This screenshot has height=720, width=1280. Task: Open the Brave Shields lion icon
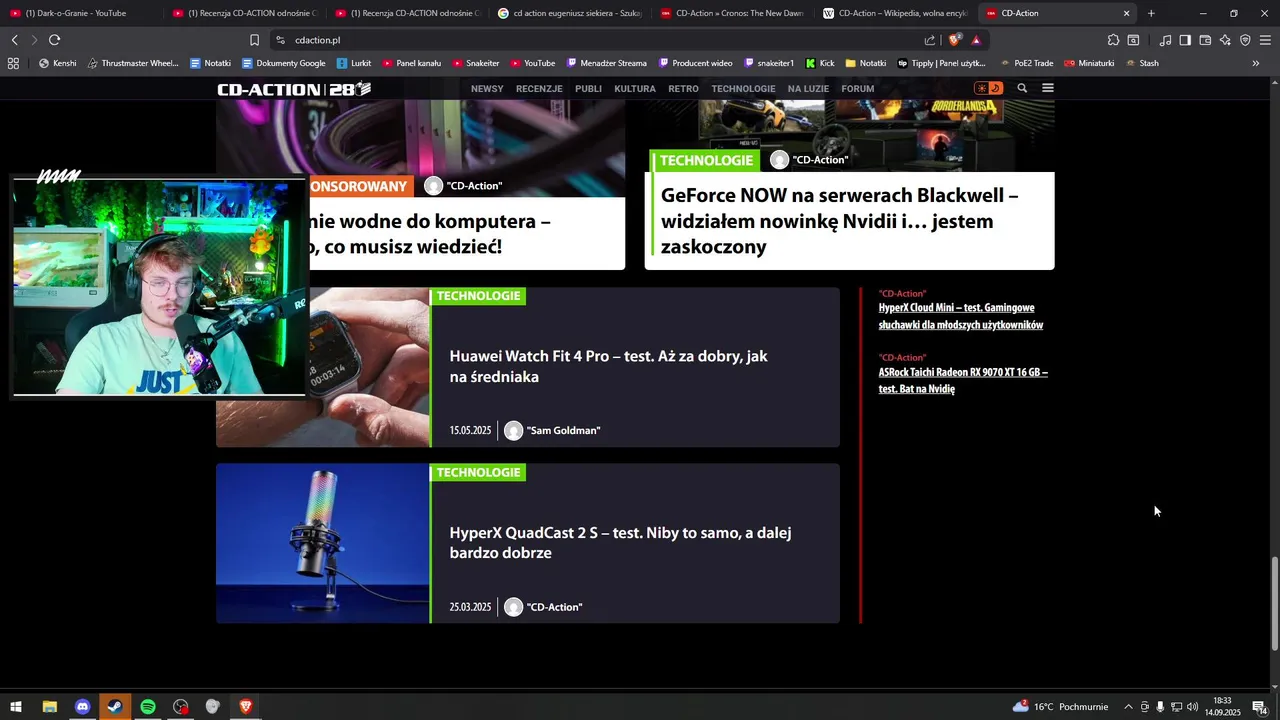(x=955, y=40)
